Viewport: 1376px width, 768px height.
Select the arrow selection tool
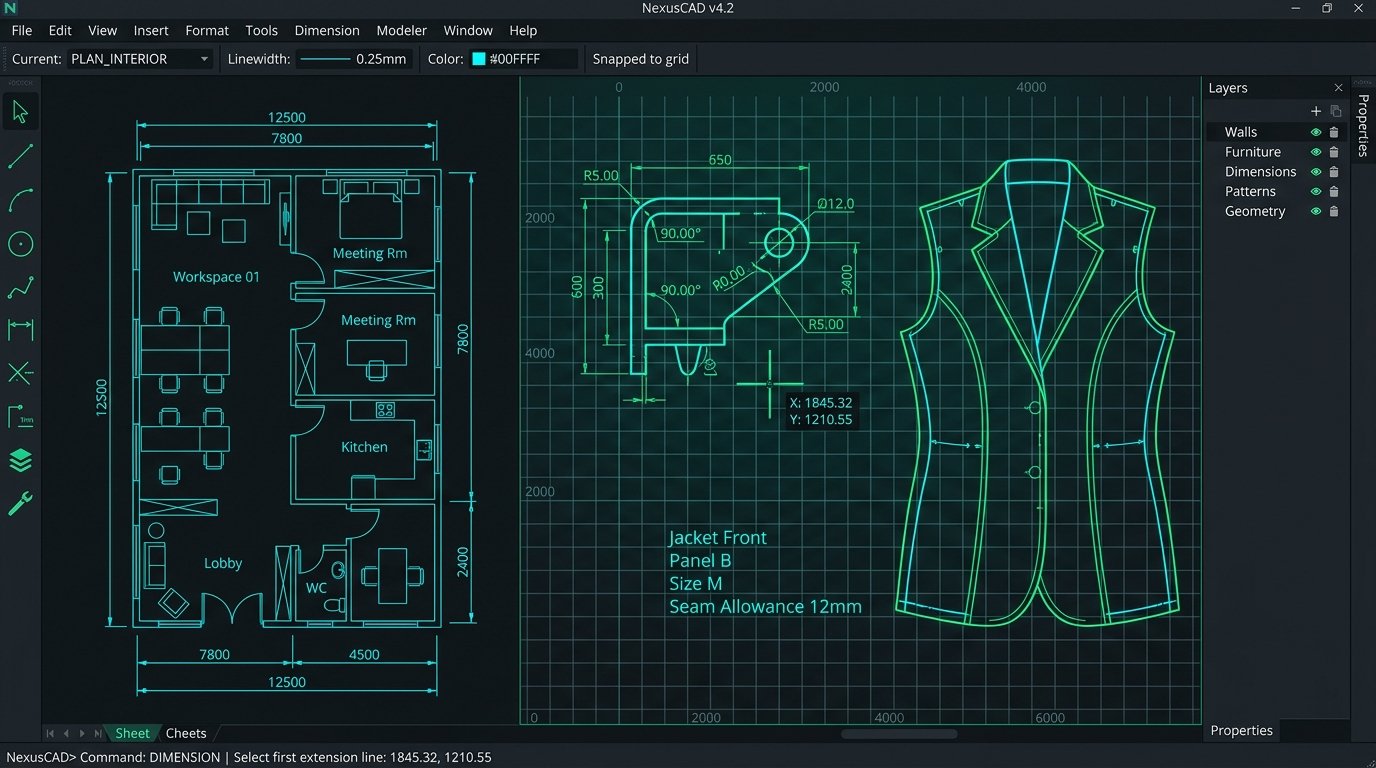pos(21,113)
